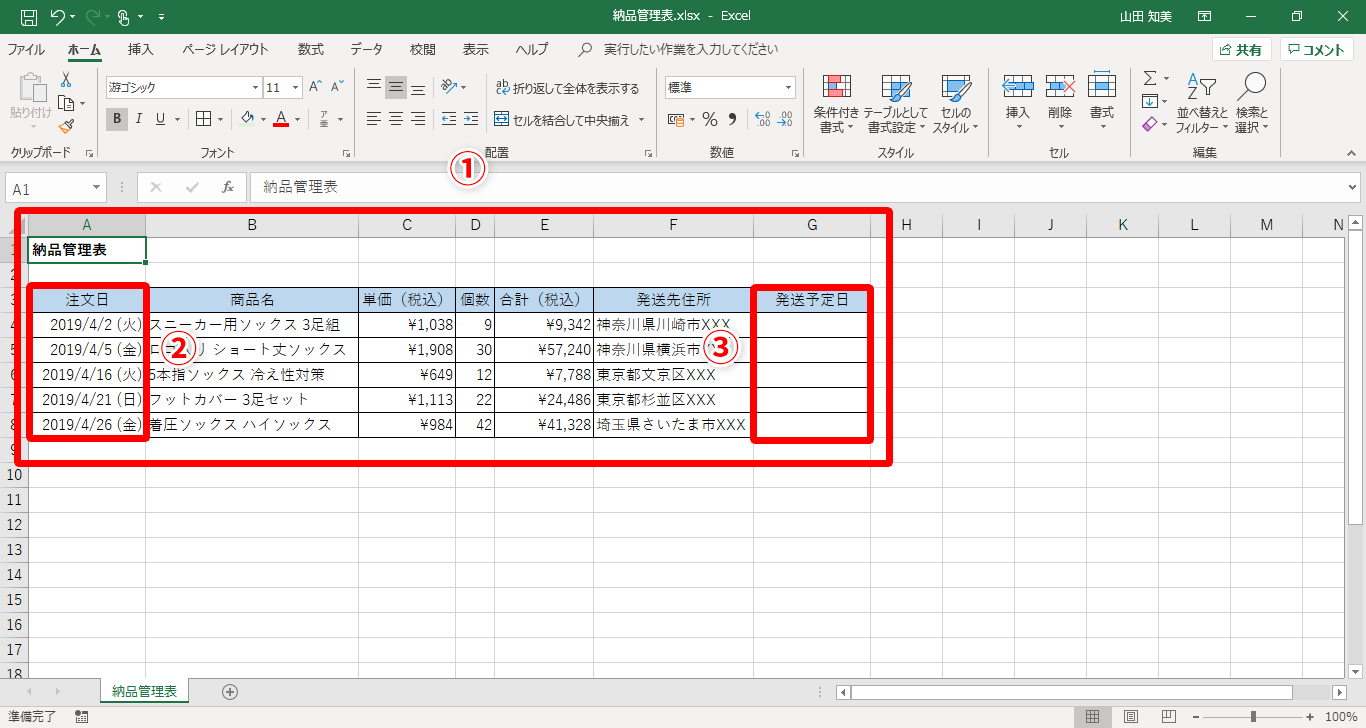Viewport: 1366px width, 728px height.
Task: Open 条件付き書式 conditional formatting
Action: click(836, 105)
